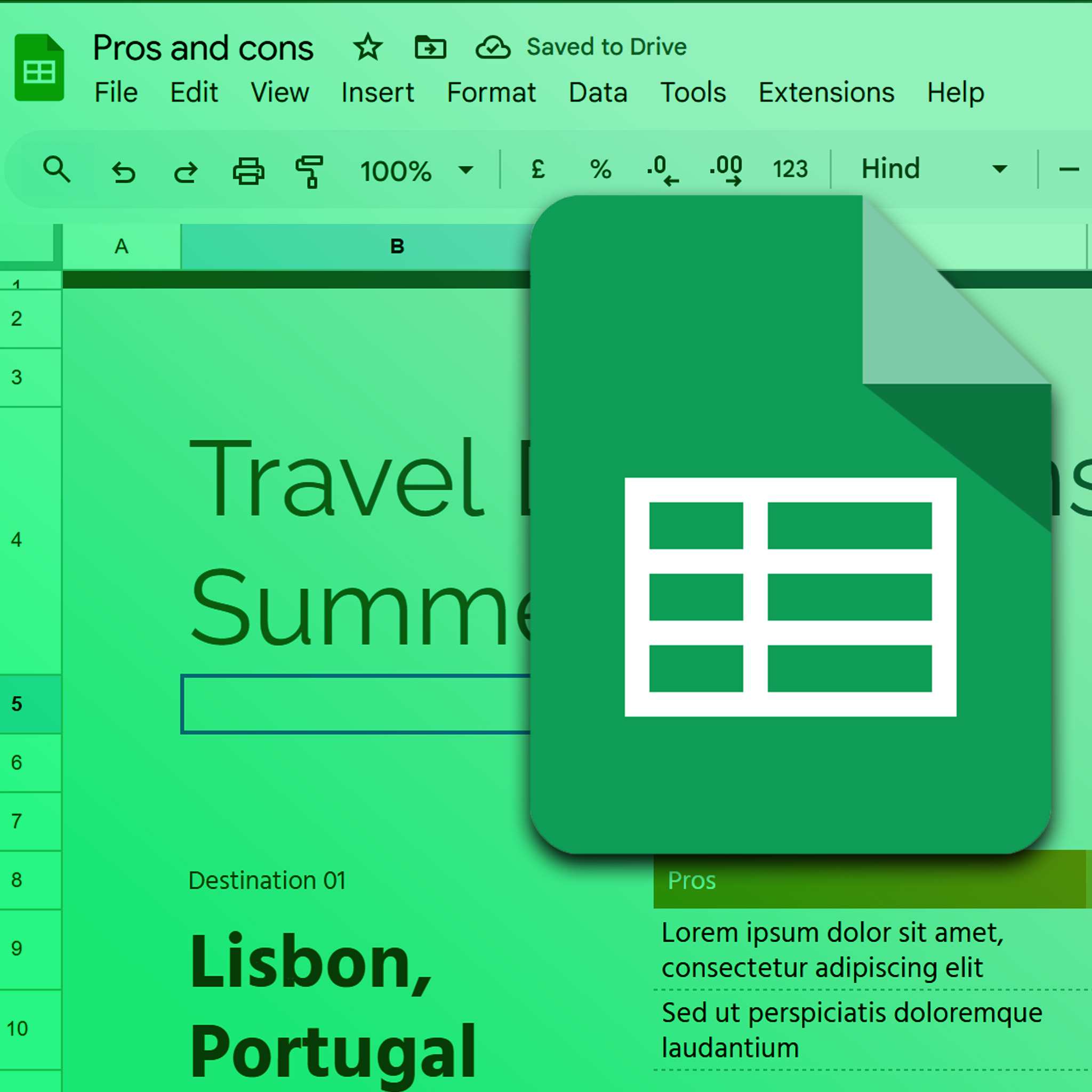Select column A header

(x=122, y=246)
